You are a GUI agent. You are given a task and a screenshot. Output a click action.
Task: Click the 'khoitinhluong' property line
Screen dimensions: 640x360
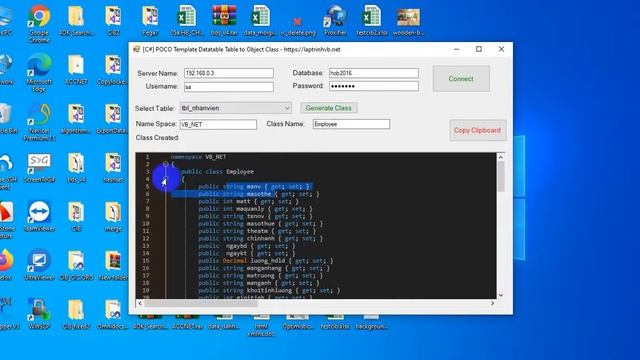[269, 291]
